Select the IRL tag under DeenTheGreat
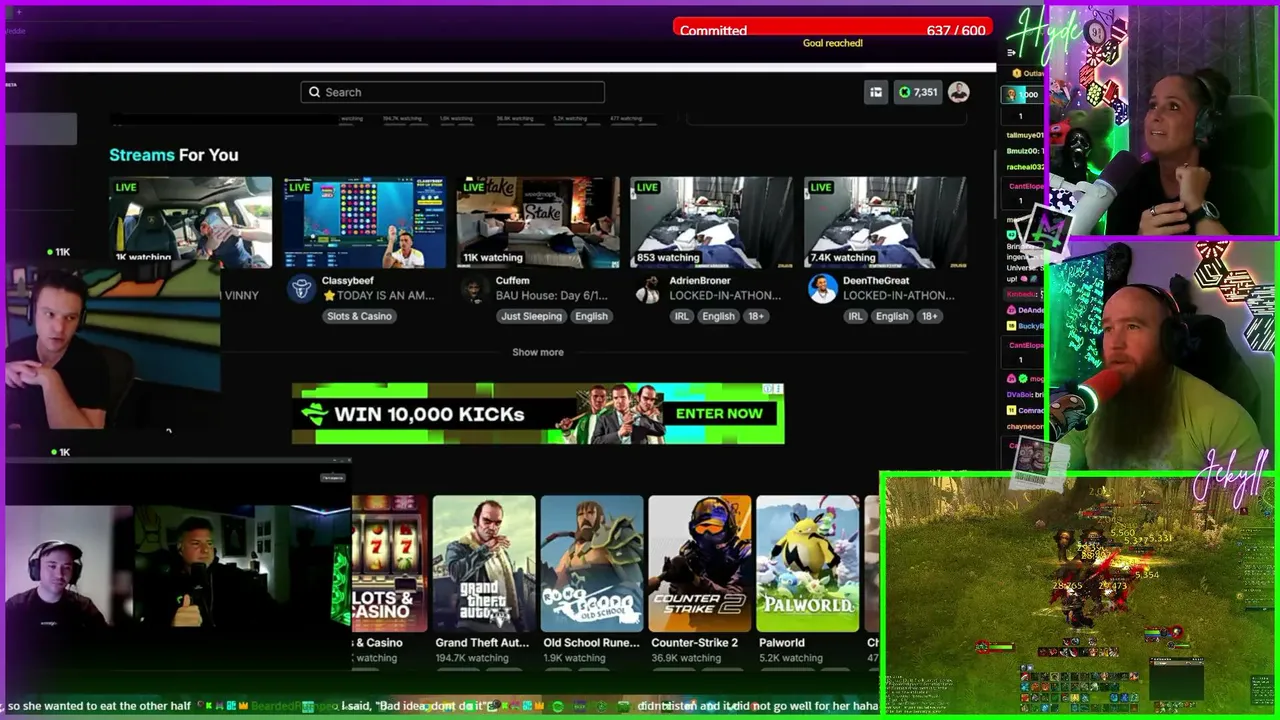 pyautogui.click(x=855, y=316)
